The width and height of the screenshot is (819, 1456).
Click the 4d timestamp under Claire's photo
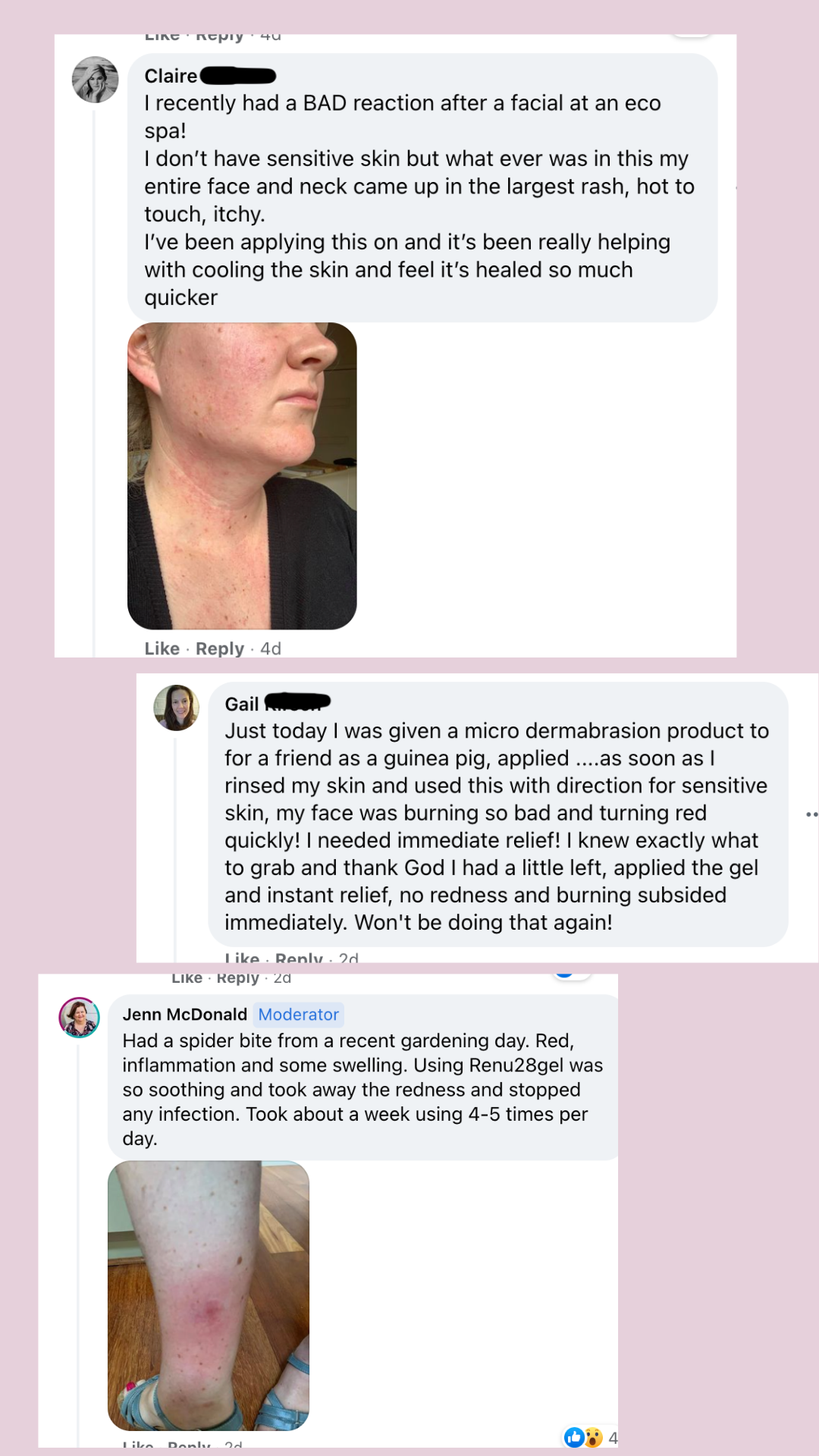[x=271, y=648]
